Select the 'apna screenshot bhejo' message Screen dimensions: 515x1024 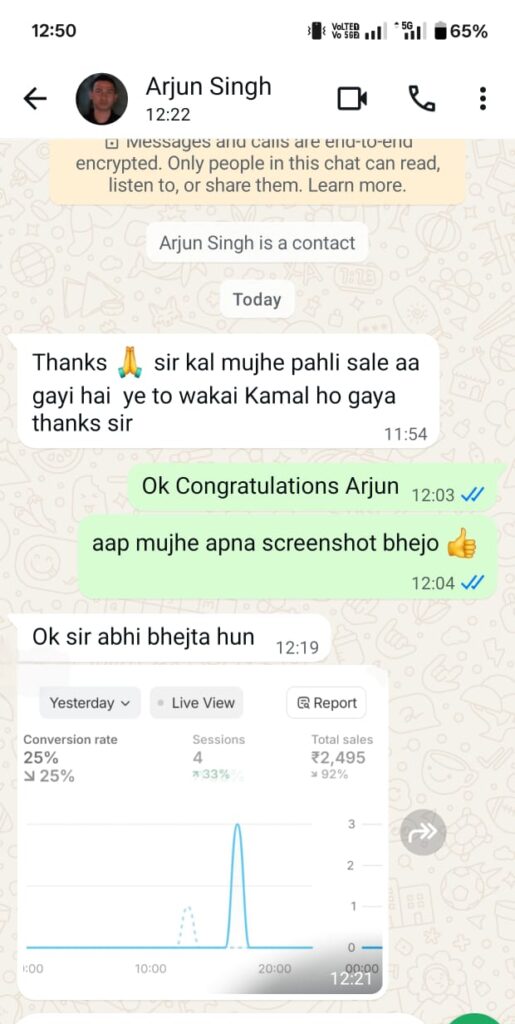[288, 558]
